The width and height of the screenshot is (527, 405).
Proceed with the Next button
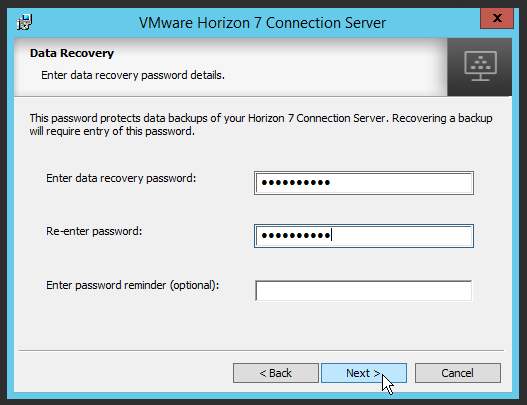click(364, 373)
